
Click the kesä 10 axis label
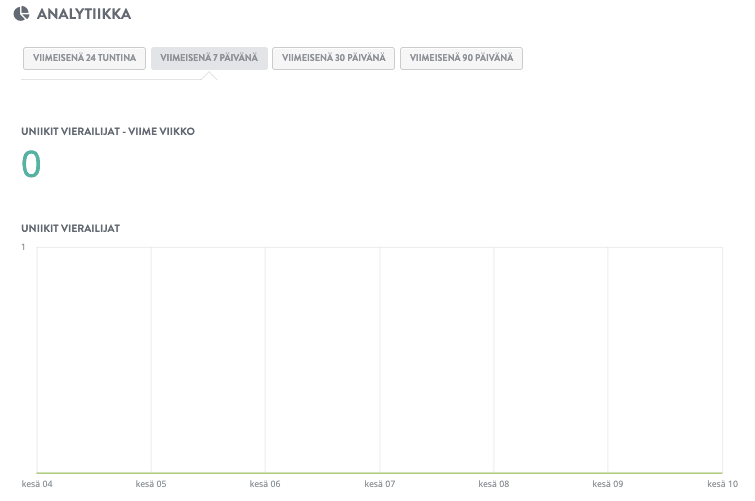coord(722,484)
